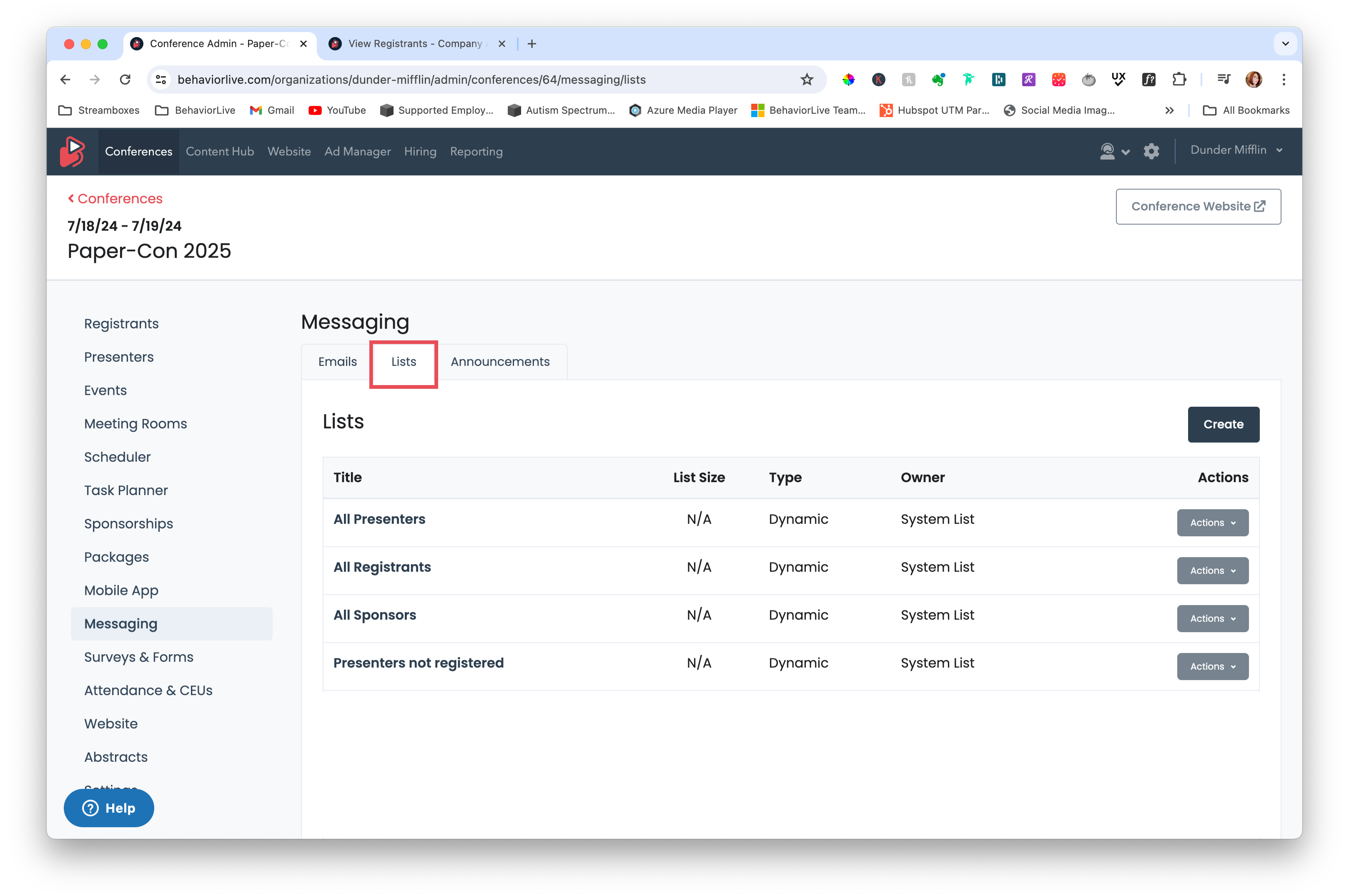This screenshot has height=896, width=1349.
Task: Open the Presenters not registered list
Action: 419,663
